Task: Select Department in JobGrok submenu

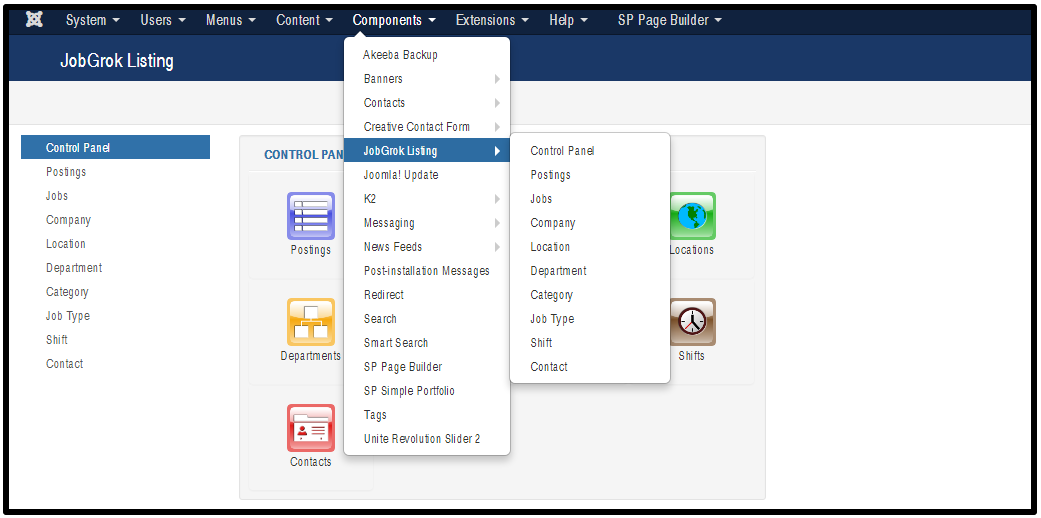Action: [x=590, y=271]
